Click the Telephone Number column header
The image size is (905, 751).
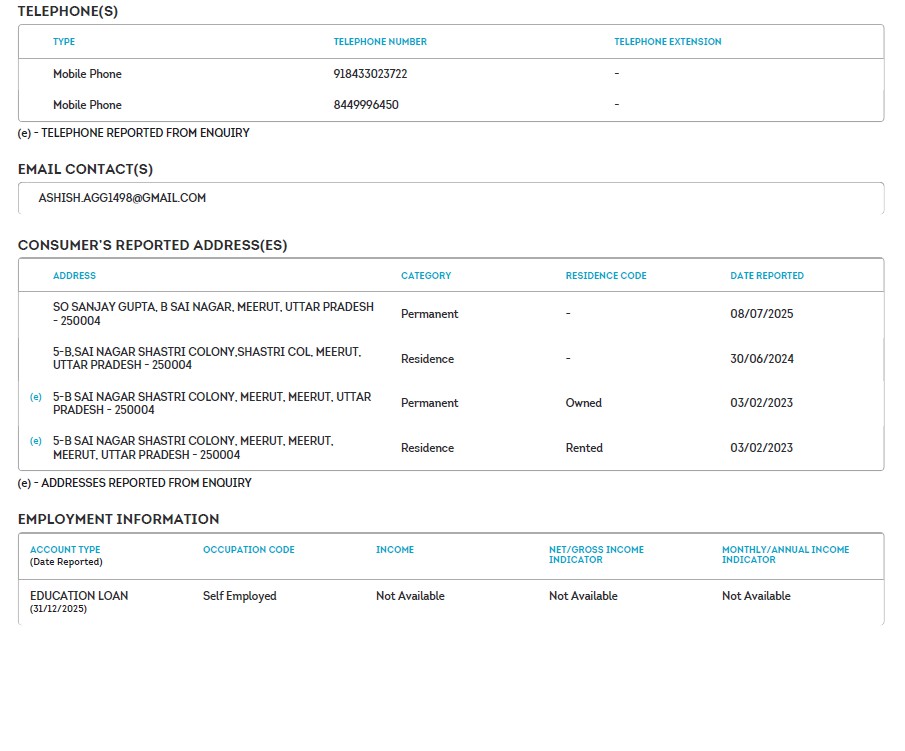(x=380, y=42)
